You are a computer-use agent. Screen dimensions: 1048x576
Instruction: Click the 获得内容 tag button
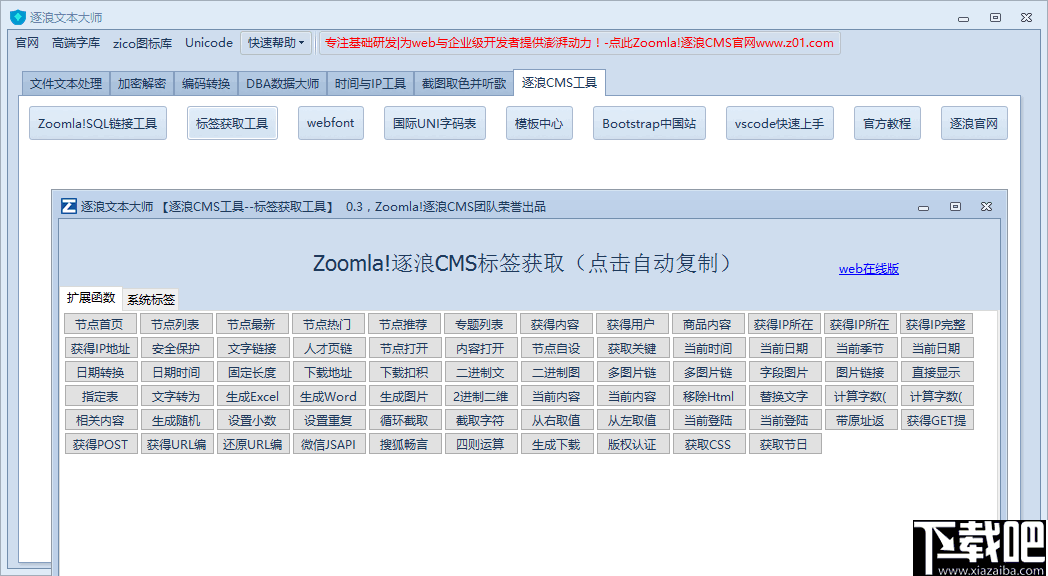(555, 324)
